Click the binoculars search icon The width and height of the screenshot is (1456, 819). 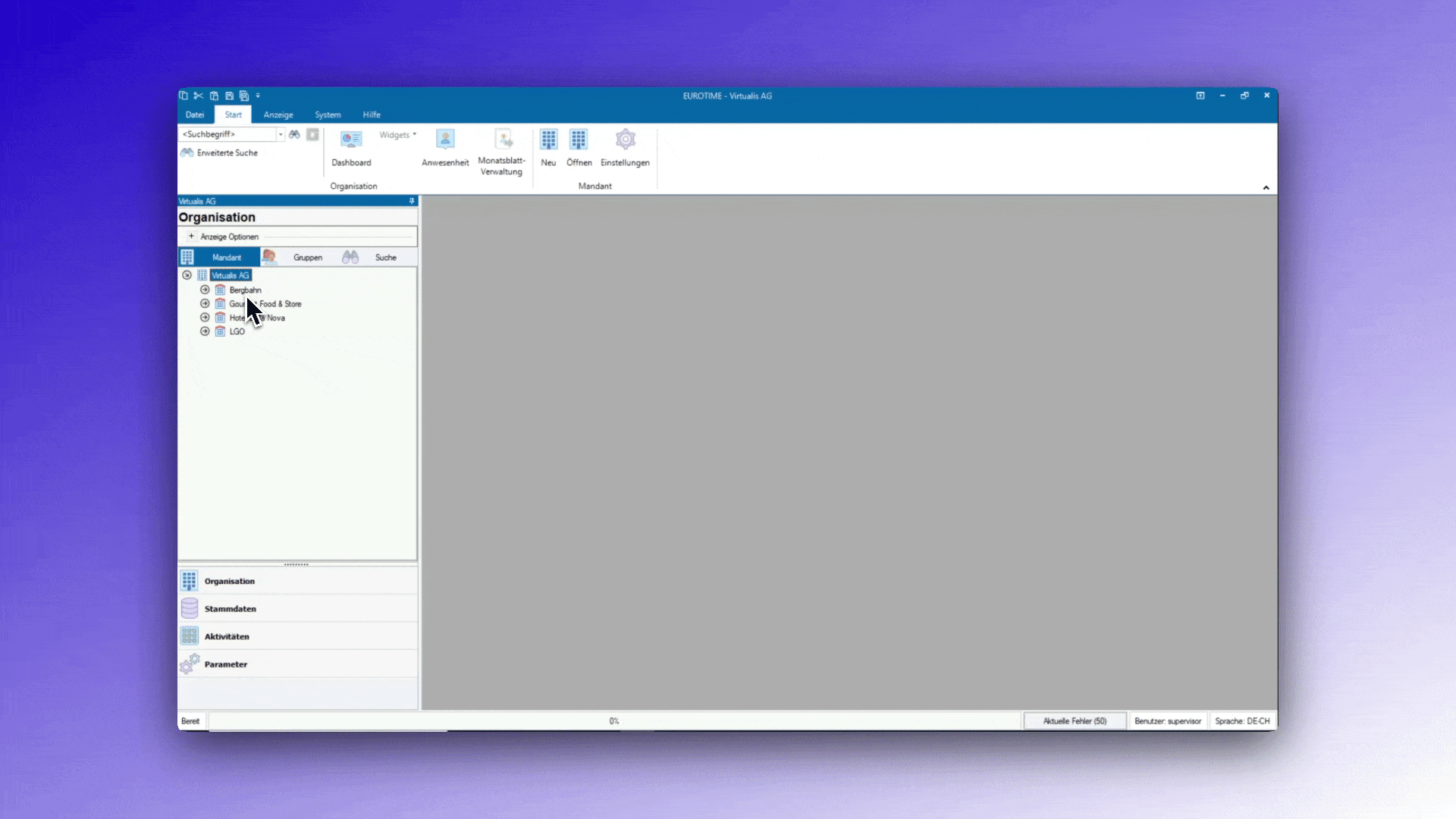click(x=294, y=134)
